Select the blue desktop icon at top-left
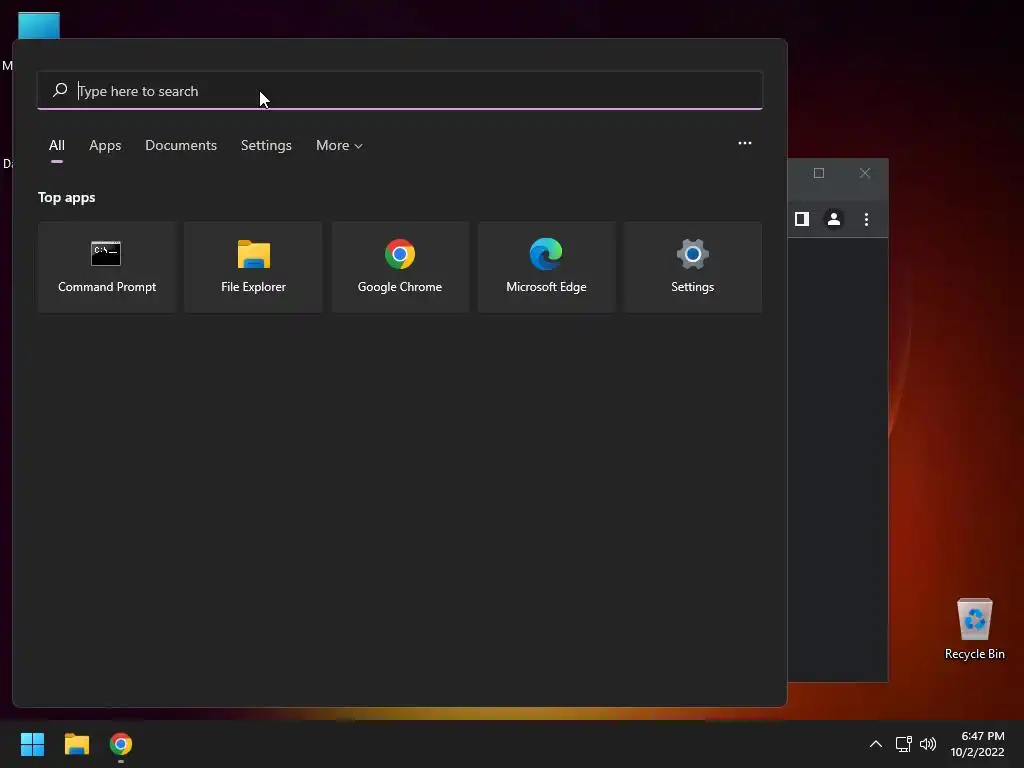 tap(39, 25)
